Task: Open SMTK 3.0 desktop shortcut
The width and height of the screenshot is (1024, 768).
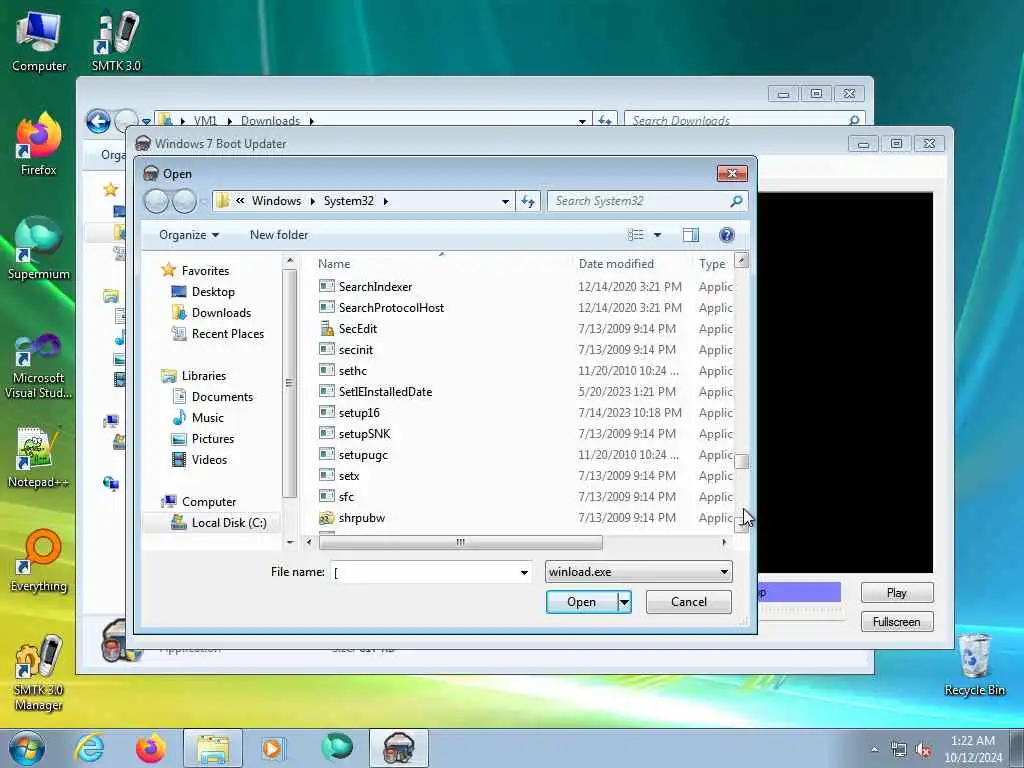Action: (x=116, y=40)
